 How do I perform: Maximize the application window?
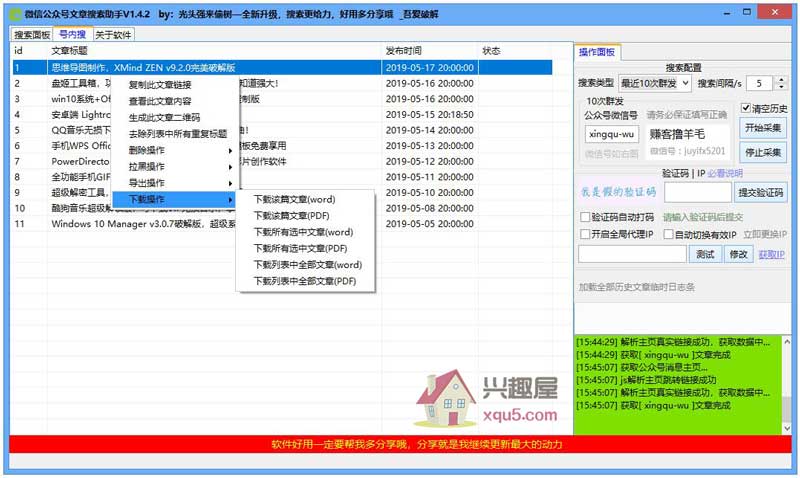(x=747, y=12)
